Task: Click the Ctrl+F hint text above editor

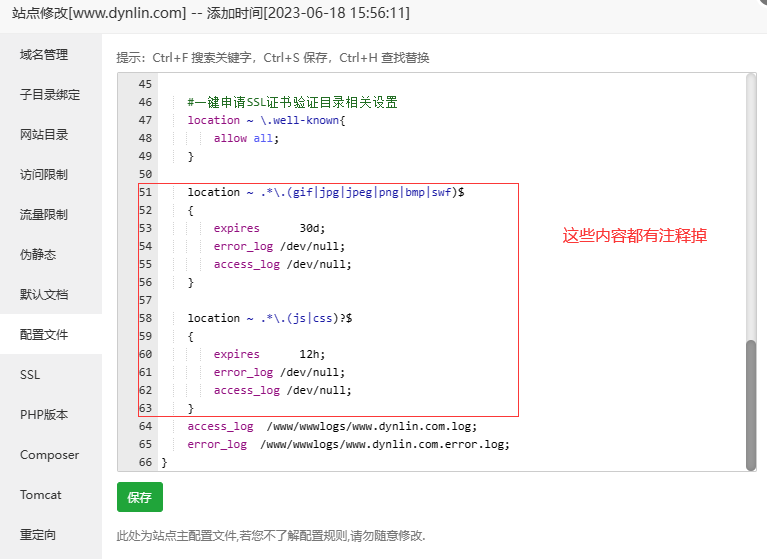Action: click(273, 58)
